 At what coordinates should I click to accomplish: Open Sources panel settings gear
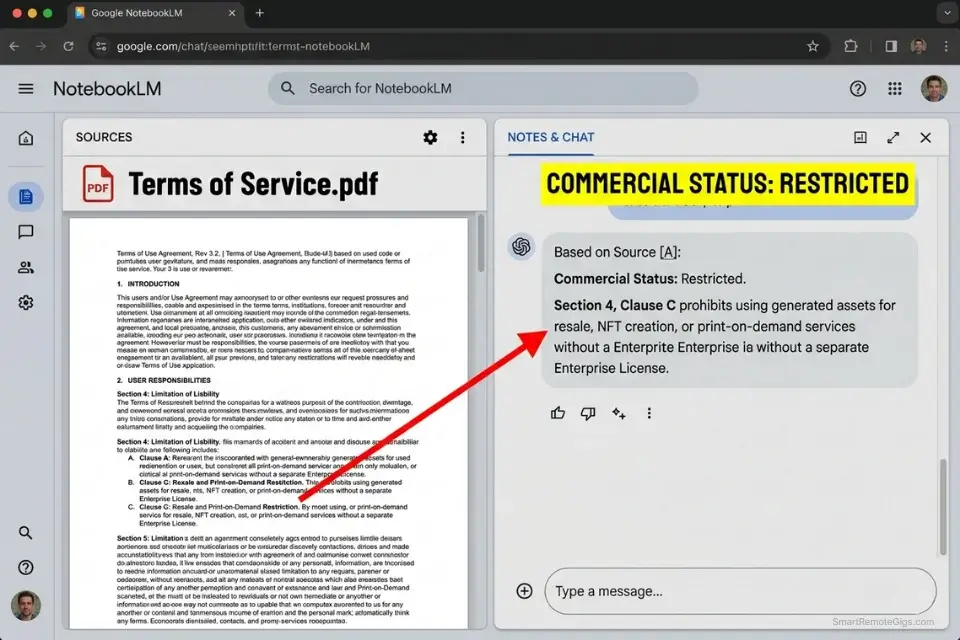point(430,137)
